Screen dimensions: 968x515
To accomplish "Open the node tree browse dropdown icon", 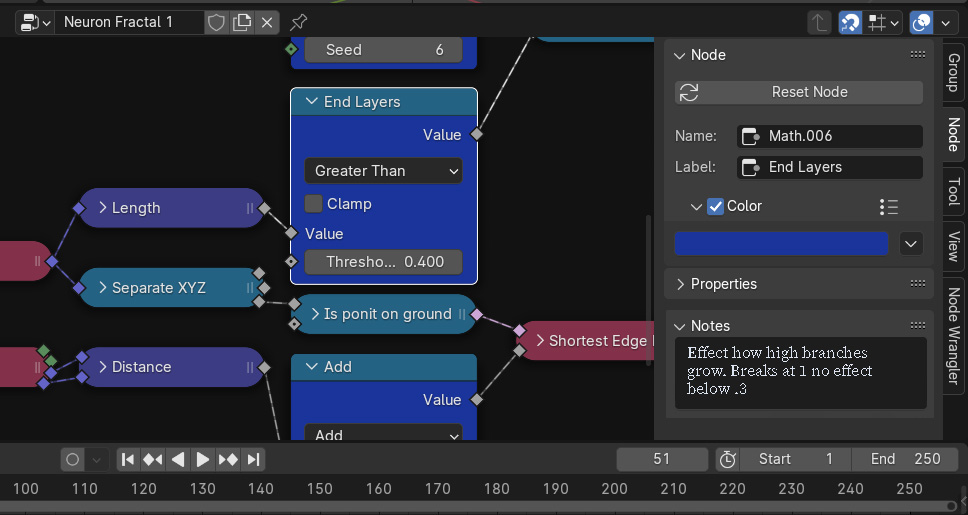I will coord(36,23).
